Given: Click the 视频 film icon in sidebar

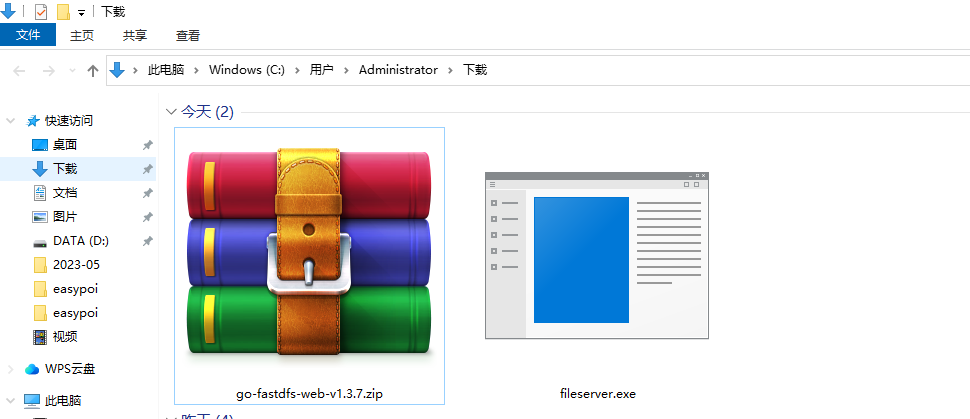Looking at the screenshot, I should [x=40, y=337].
